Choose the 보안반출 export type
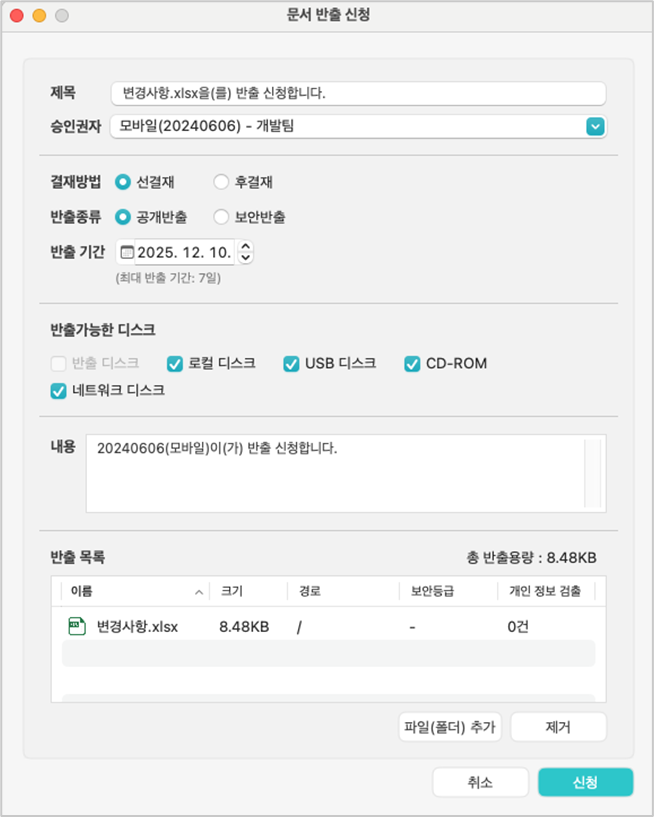 221,217
